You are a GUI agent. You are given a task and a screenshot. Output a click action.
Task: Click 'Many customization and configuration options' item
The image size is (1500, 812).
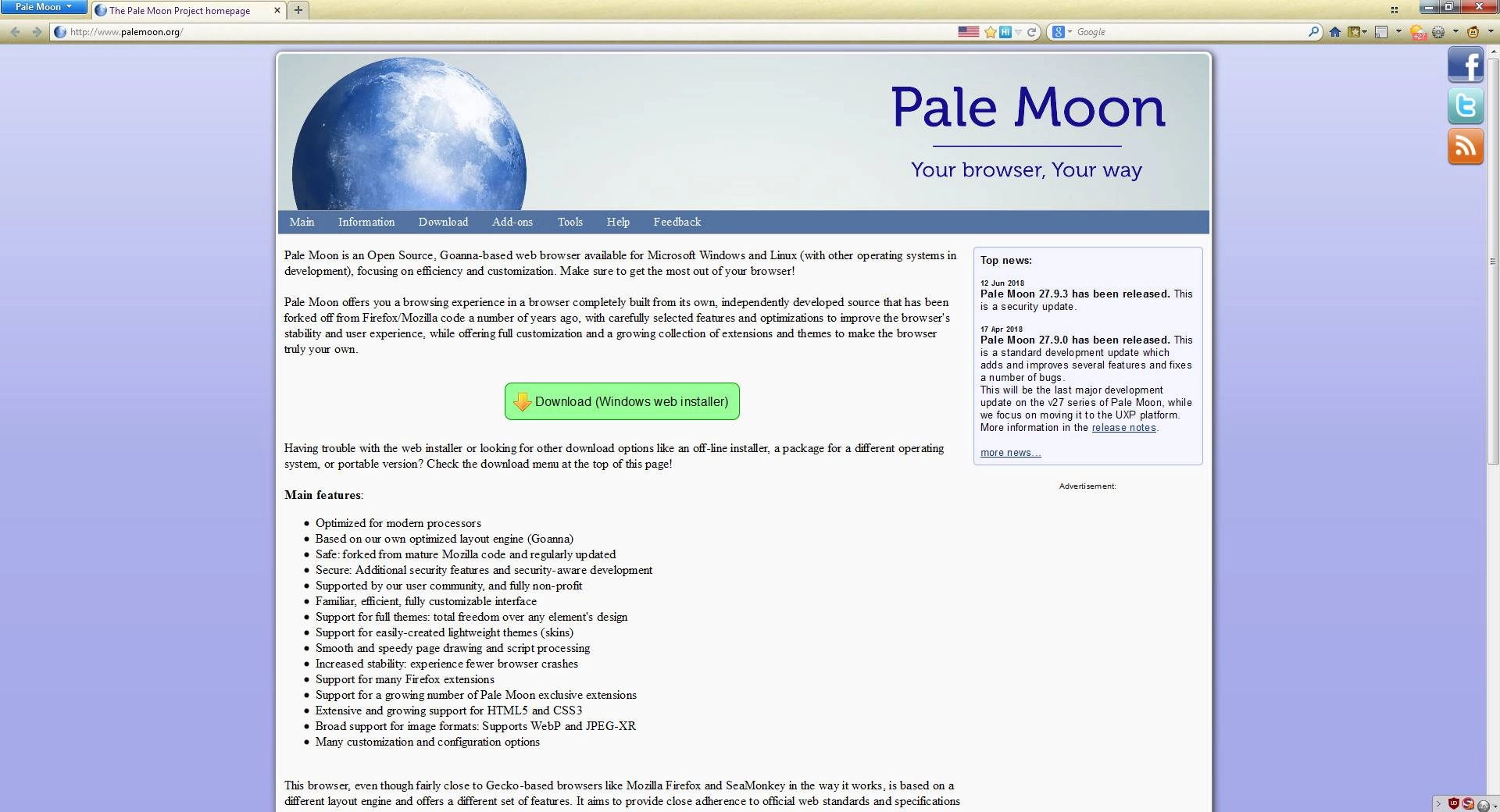coord(427,742)
